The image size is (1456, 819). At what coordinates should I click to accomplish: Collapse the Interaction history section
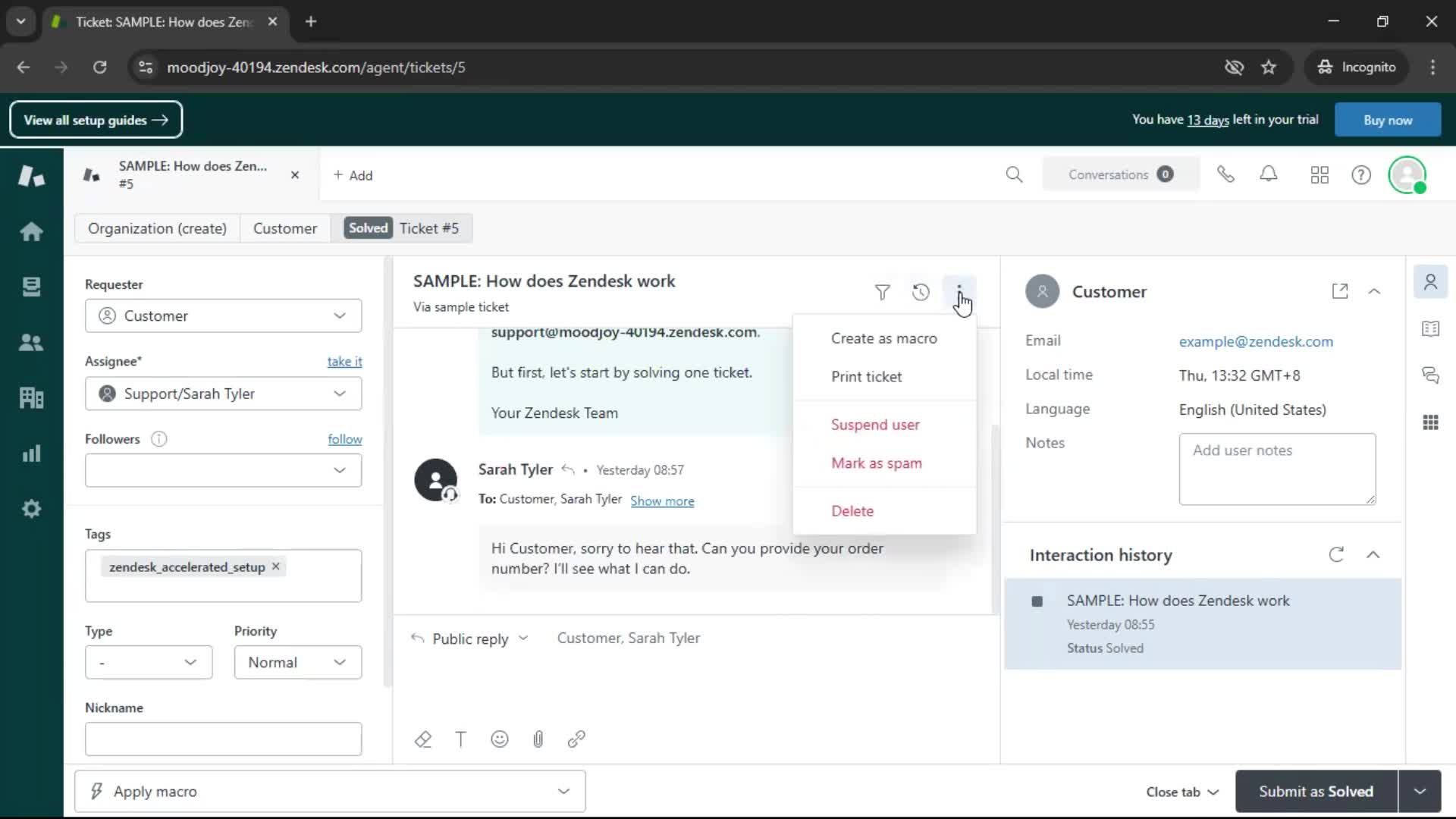point(1373,554)
